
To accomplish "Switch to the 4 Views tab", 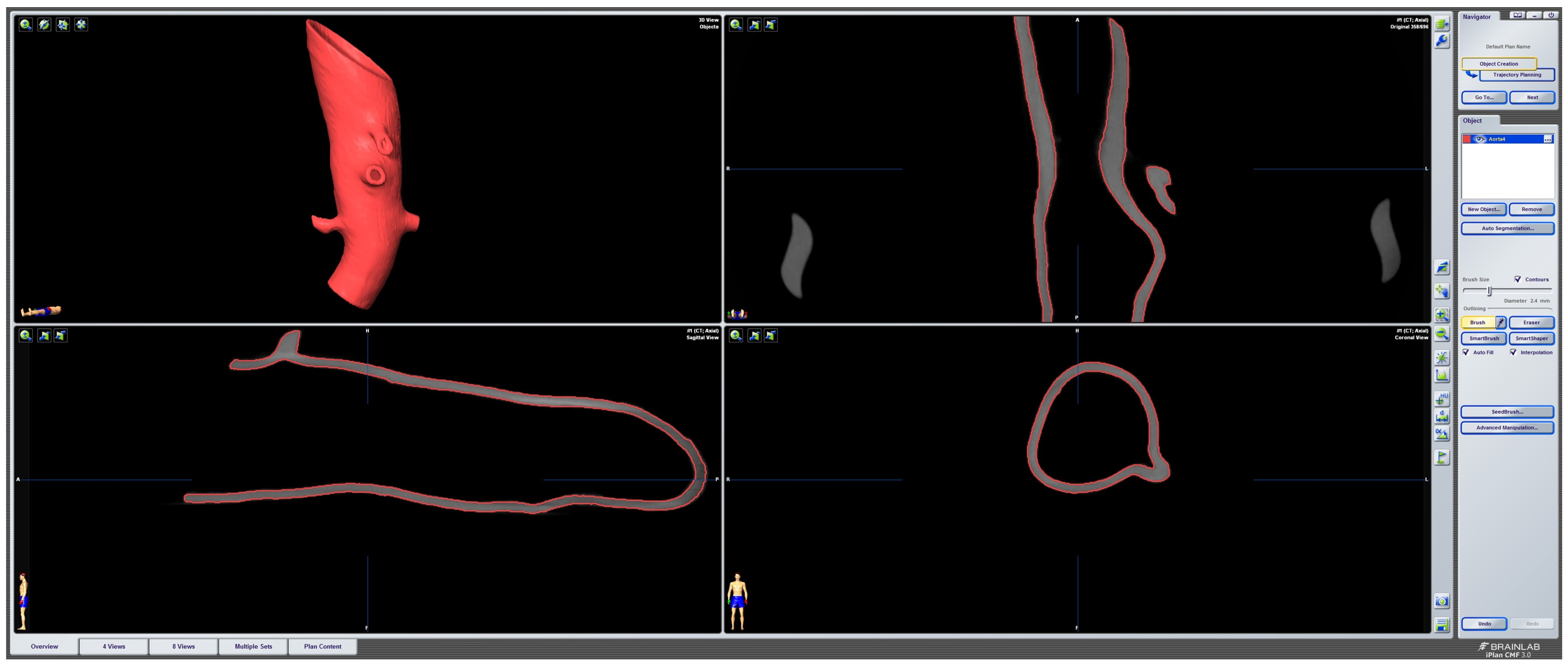I will click(x=114, y=647).
